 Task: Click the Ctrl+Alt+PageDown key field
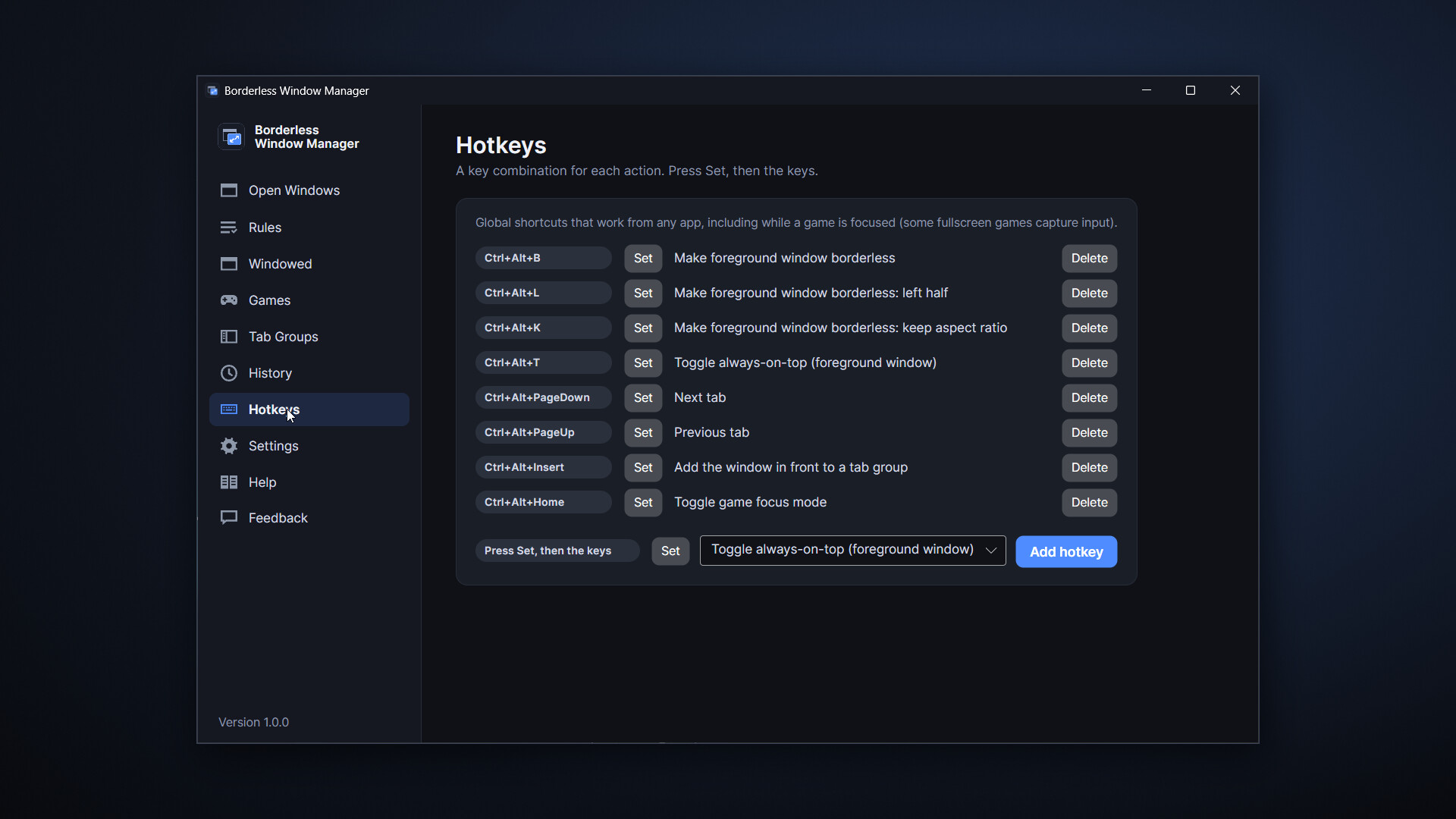(x=544, y=398)
